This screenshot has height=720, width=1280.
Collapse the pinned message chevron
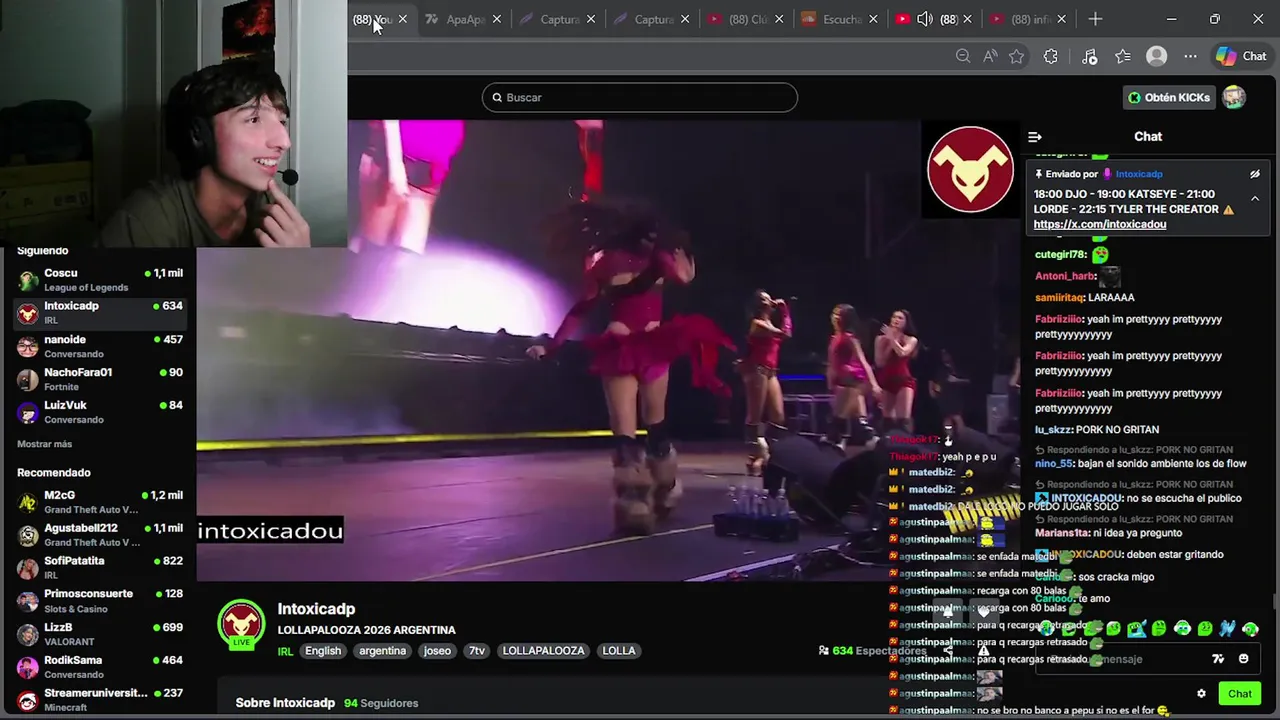[1255, 198]
